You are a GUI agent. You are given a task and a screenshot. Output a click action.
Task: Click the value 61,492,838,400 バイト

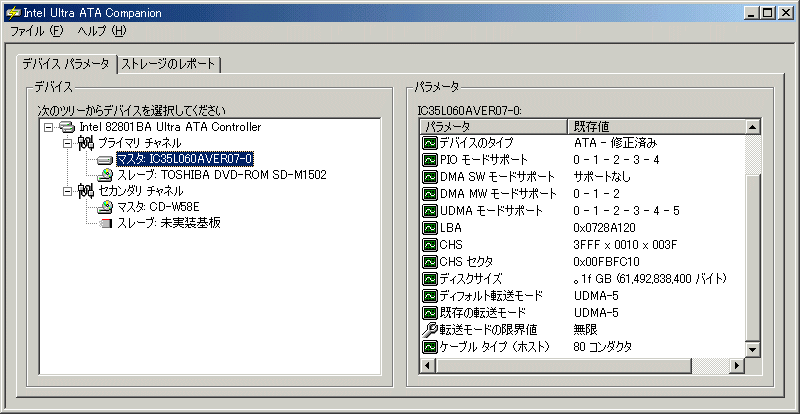point(671,279)
